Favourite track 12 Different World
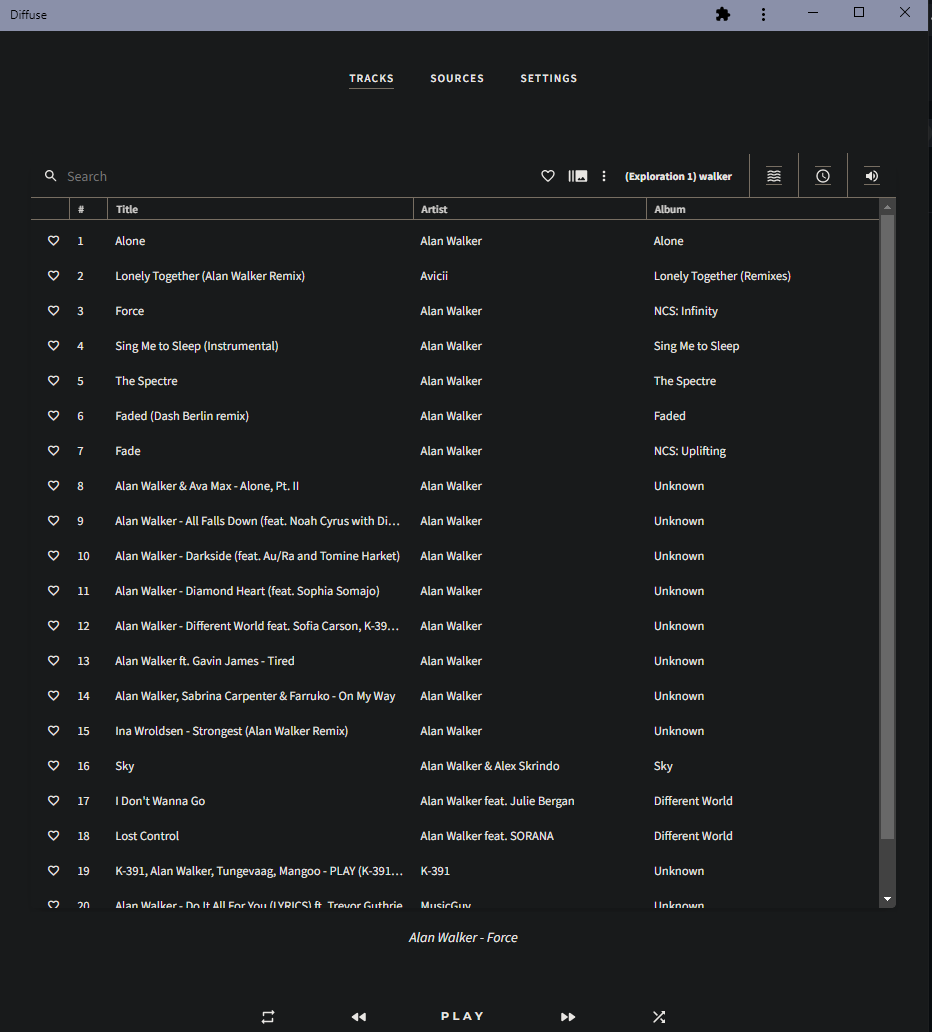Screen dimensions: 932x1032 point(53,625)
